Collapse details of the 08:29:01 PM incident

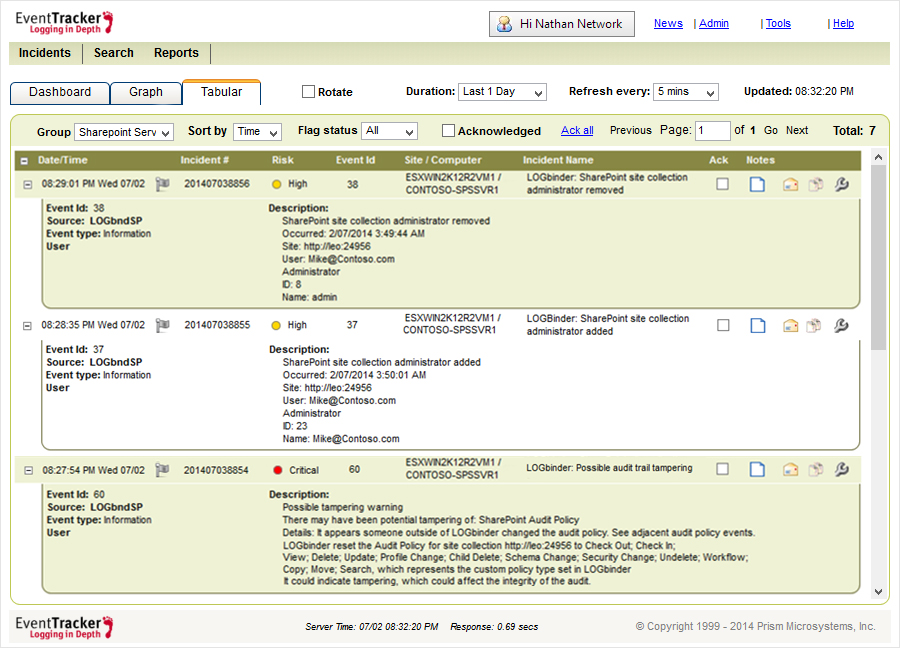pyautogui.click(x=28, y=185)
